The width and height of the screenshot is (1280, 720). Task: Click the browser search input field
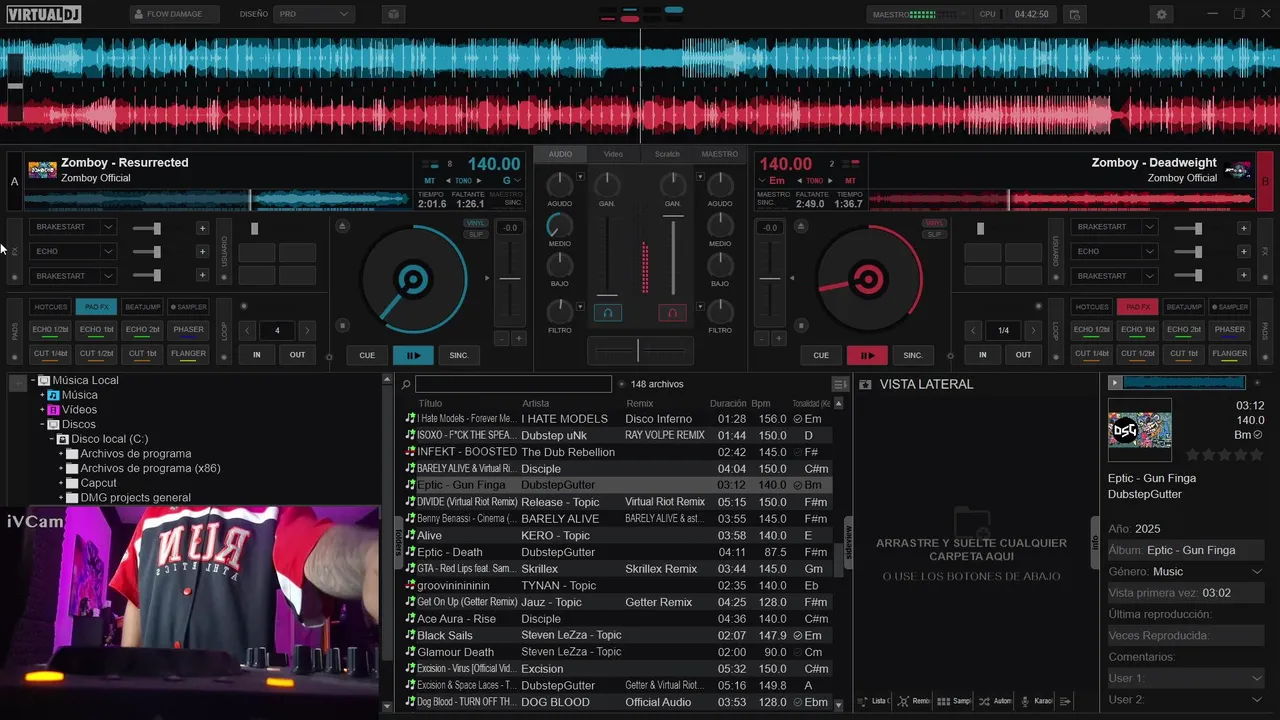513,384
